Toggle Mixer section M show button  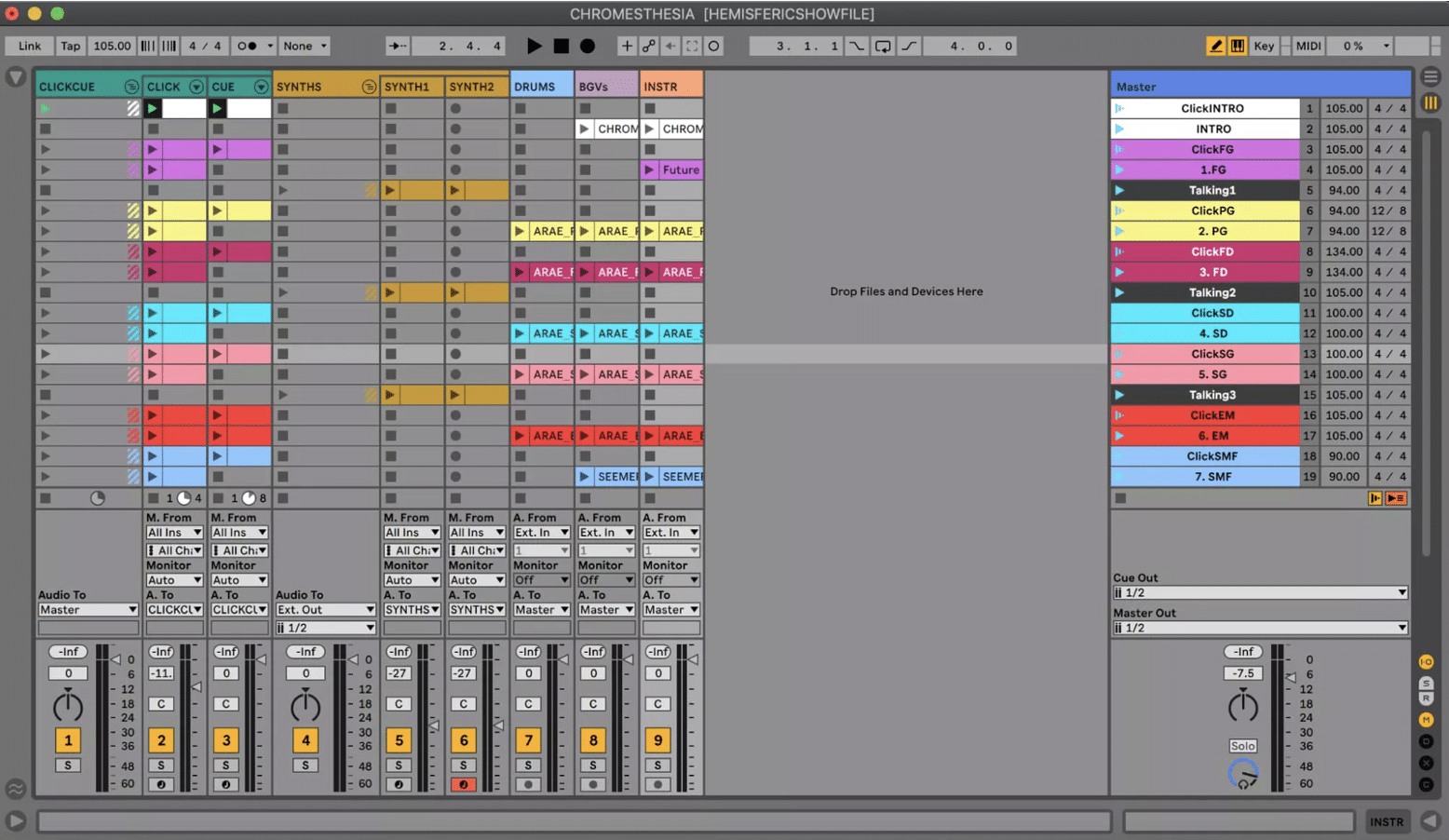click(x=1426, y=720)
